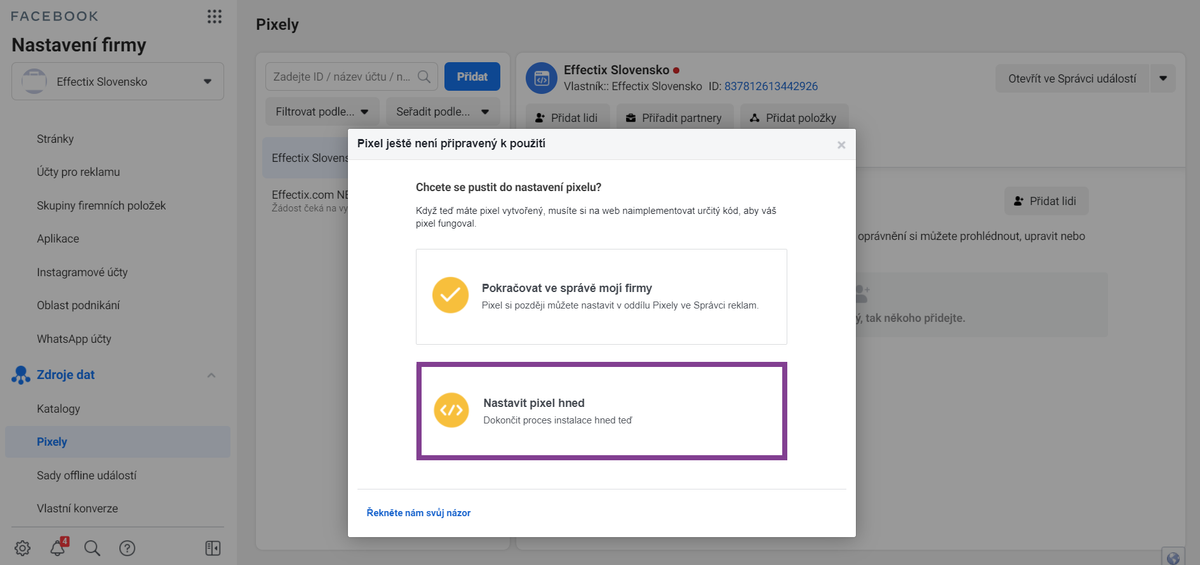Click Přidat lidi button under pixel header
The image size is (1200, 565).
567,118
